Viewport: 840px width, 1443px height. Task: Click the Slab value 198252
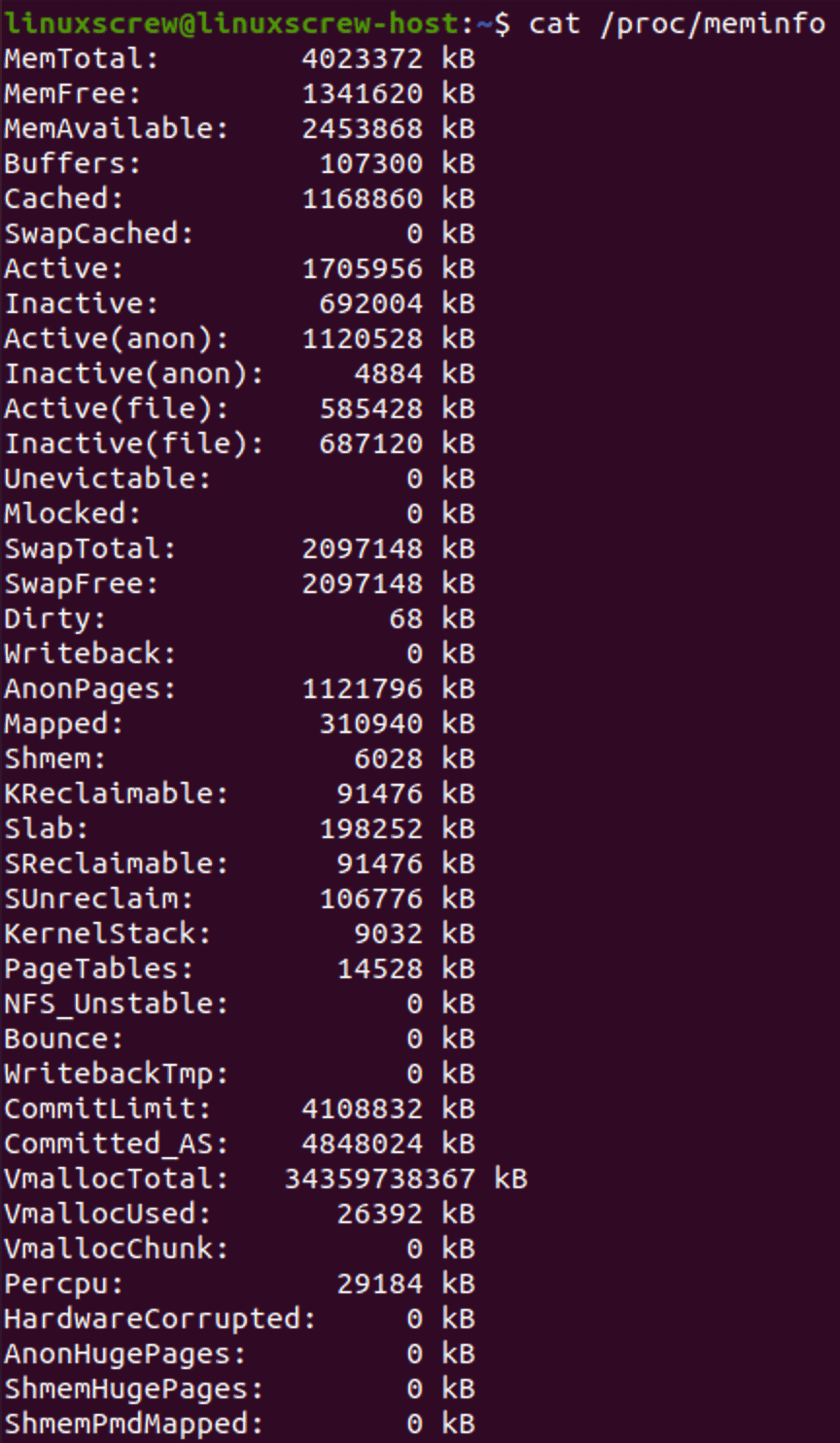click(x=371, y=828)
